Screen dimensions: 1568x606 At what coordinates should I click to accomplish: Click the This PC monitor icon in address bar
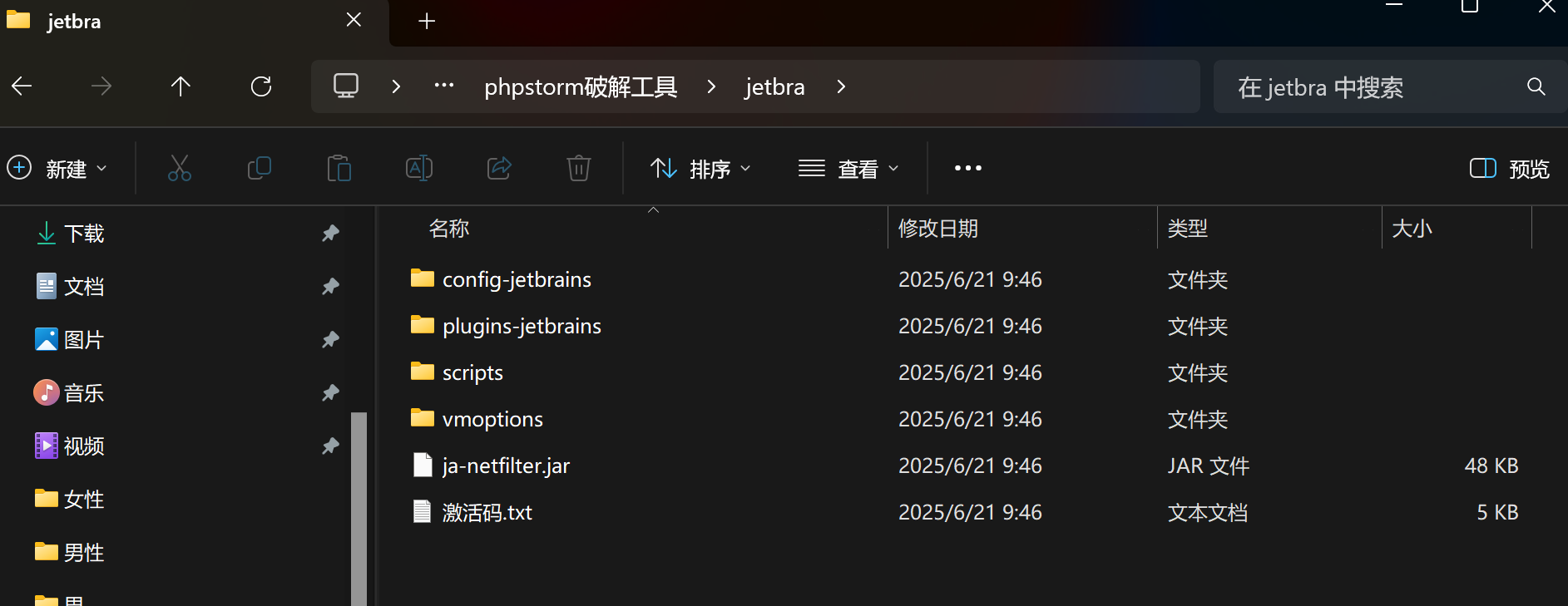[346, 86]
